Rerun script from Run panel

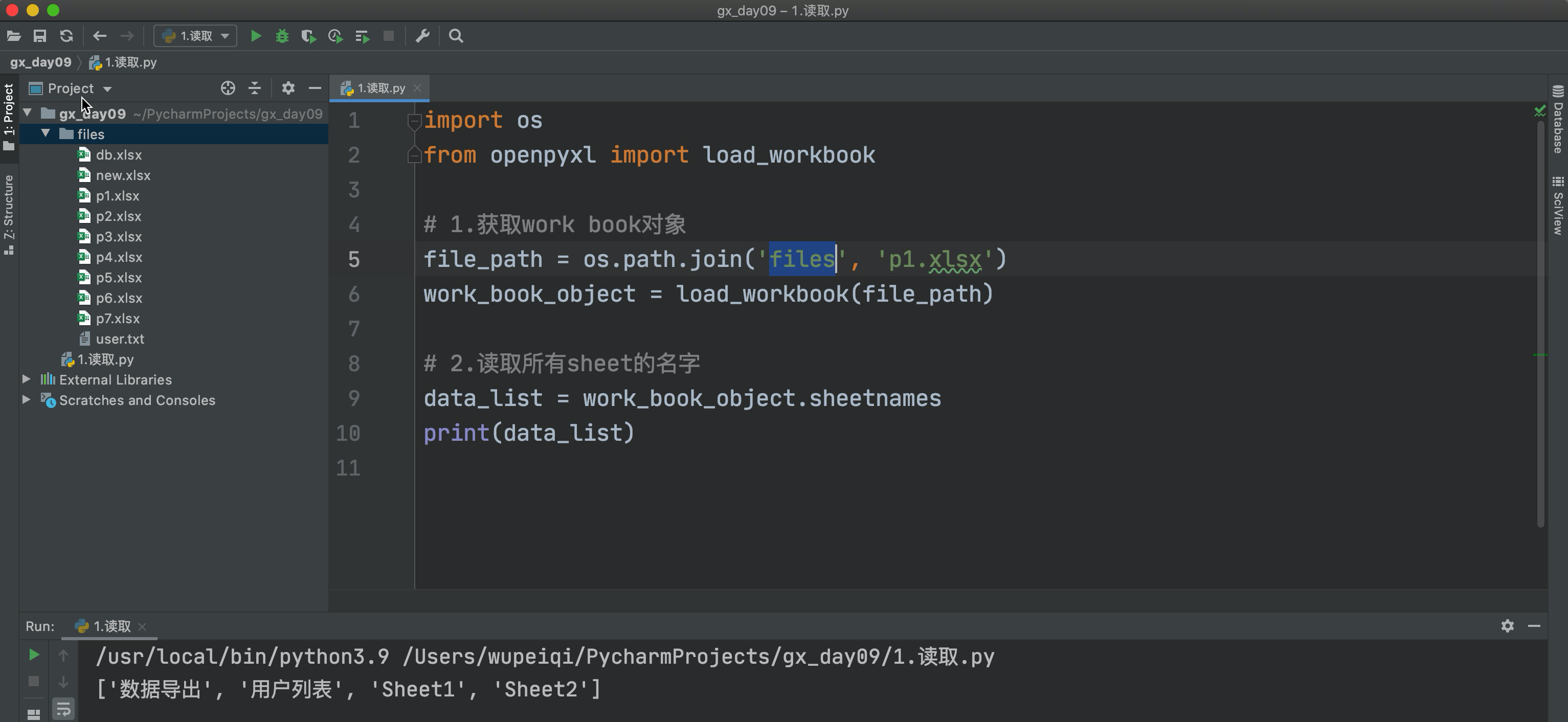tap(34, 655)
